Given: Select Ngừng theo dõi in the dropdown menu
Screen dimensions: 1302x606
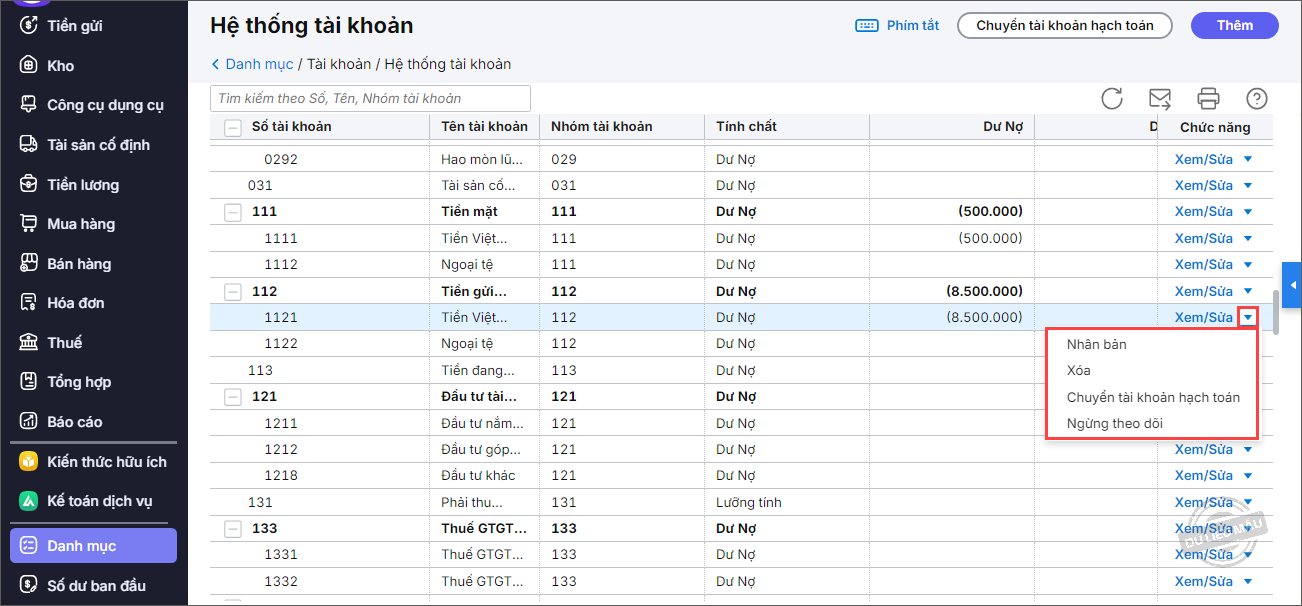Looking at the screenshot, I should 1114,424.
